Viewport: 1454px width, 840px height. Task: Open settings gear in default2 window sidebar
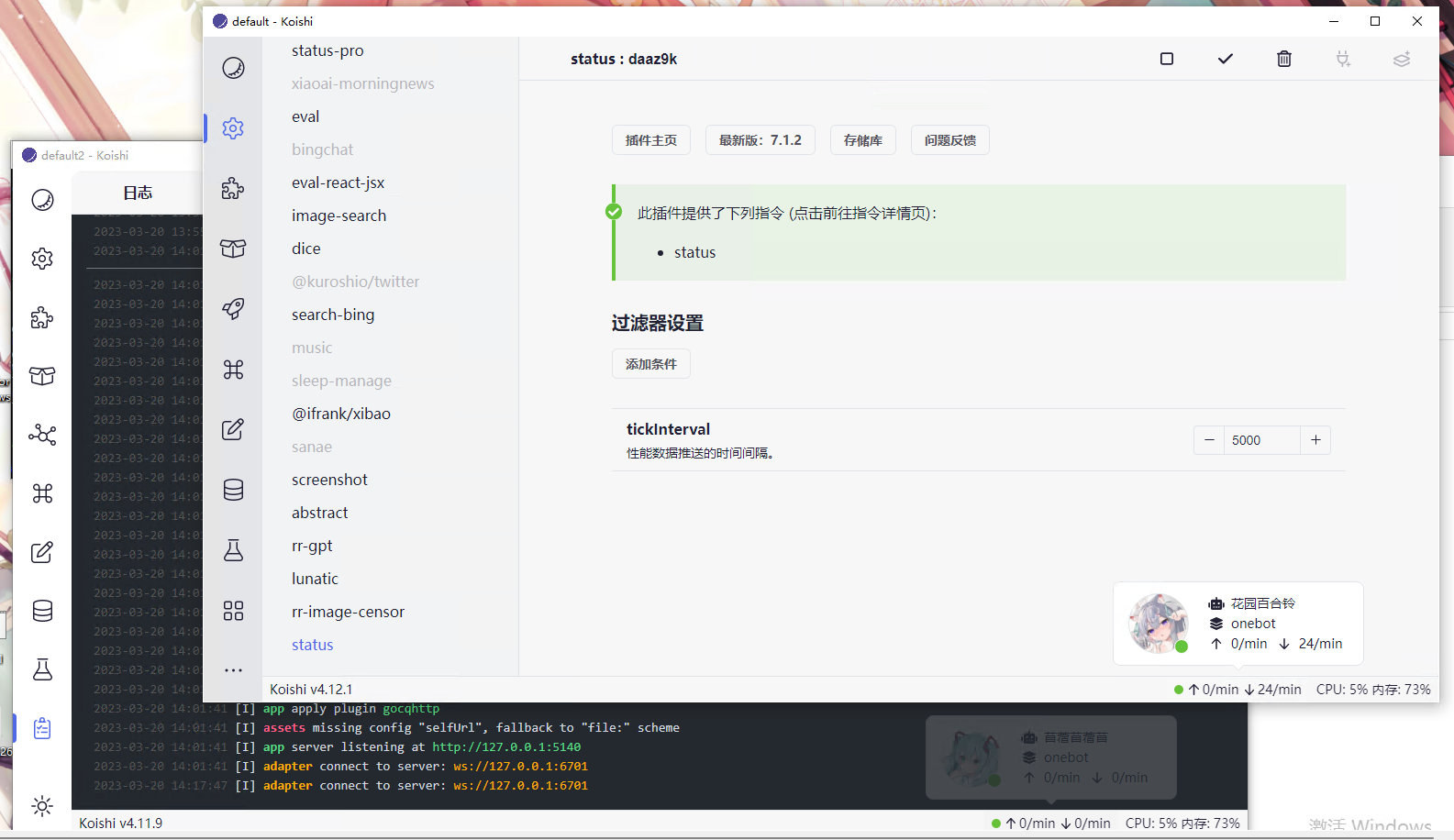tap(42, 259)
